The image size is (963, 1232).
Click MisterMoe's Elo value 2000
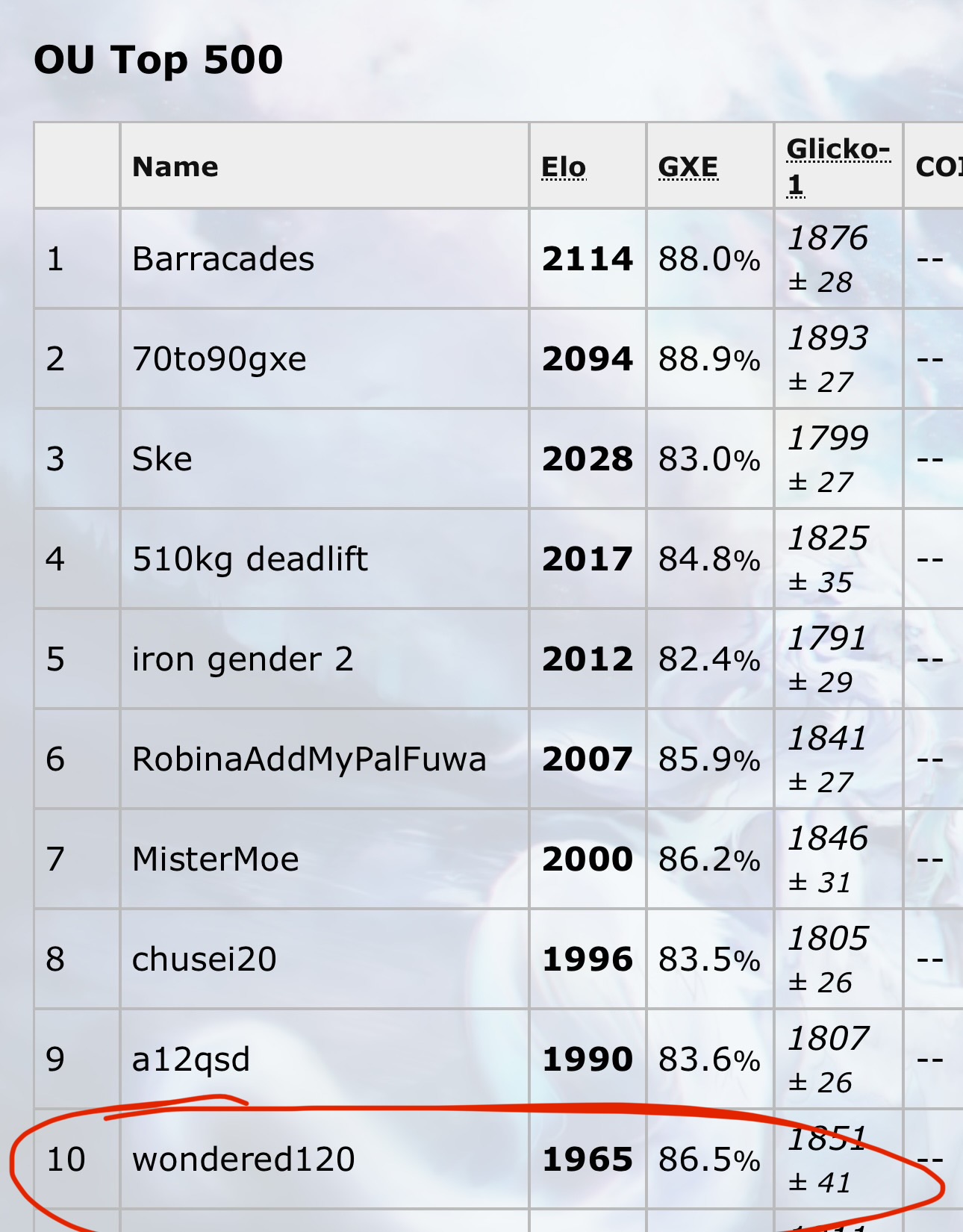588,859
